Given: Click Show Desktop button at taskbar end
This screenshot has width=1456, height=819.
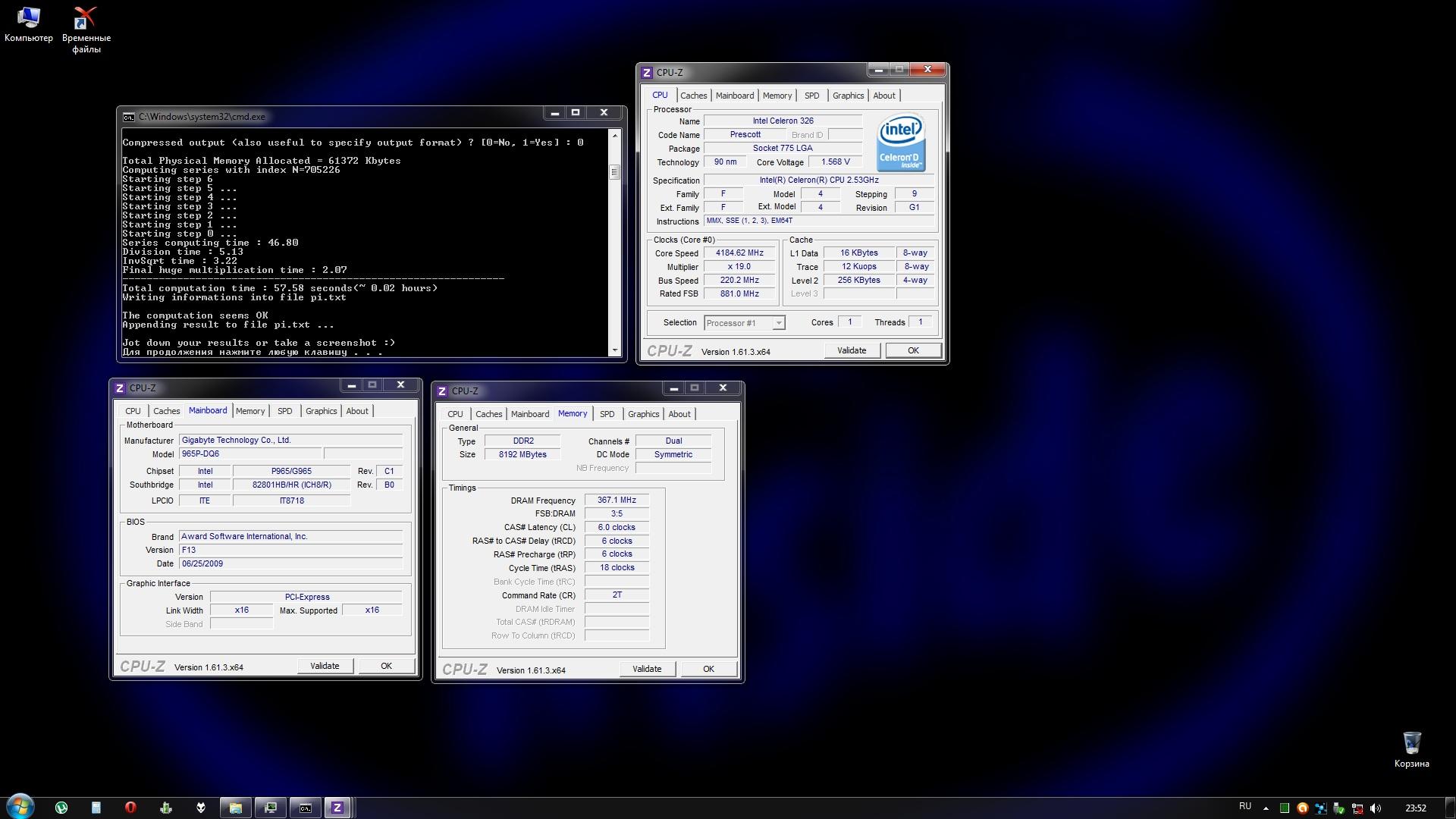Looking at the screenshot, I should click(1450, 808).
